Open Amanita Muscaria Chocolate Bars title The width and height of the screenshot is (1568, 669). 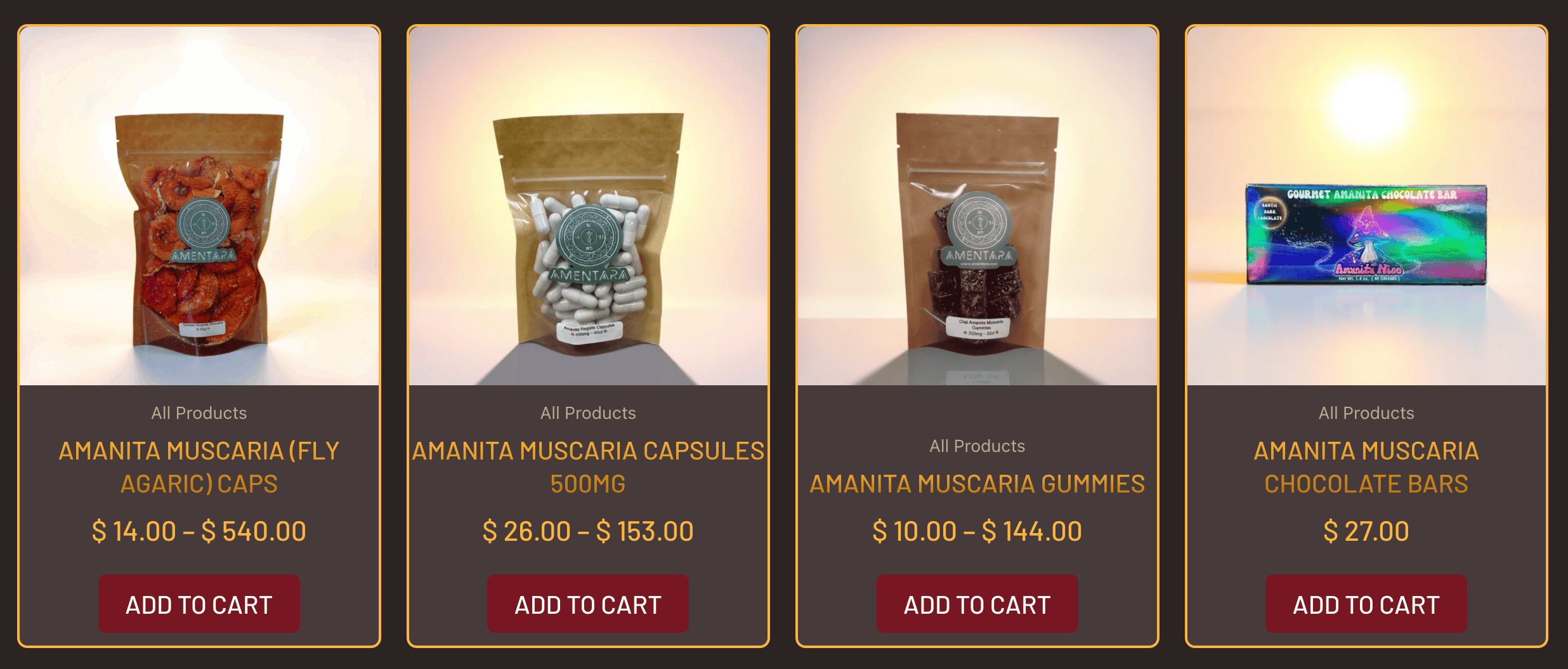point(1366,467)
